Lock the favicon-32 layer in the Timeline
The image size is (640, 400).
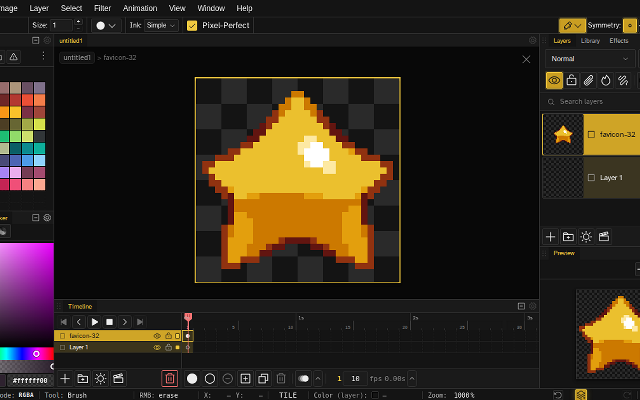[168, 336]
